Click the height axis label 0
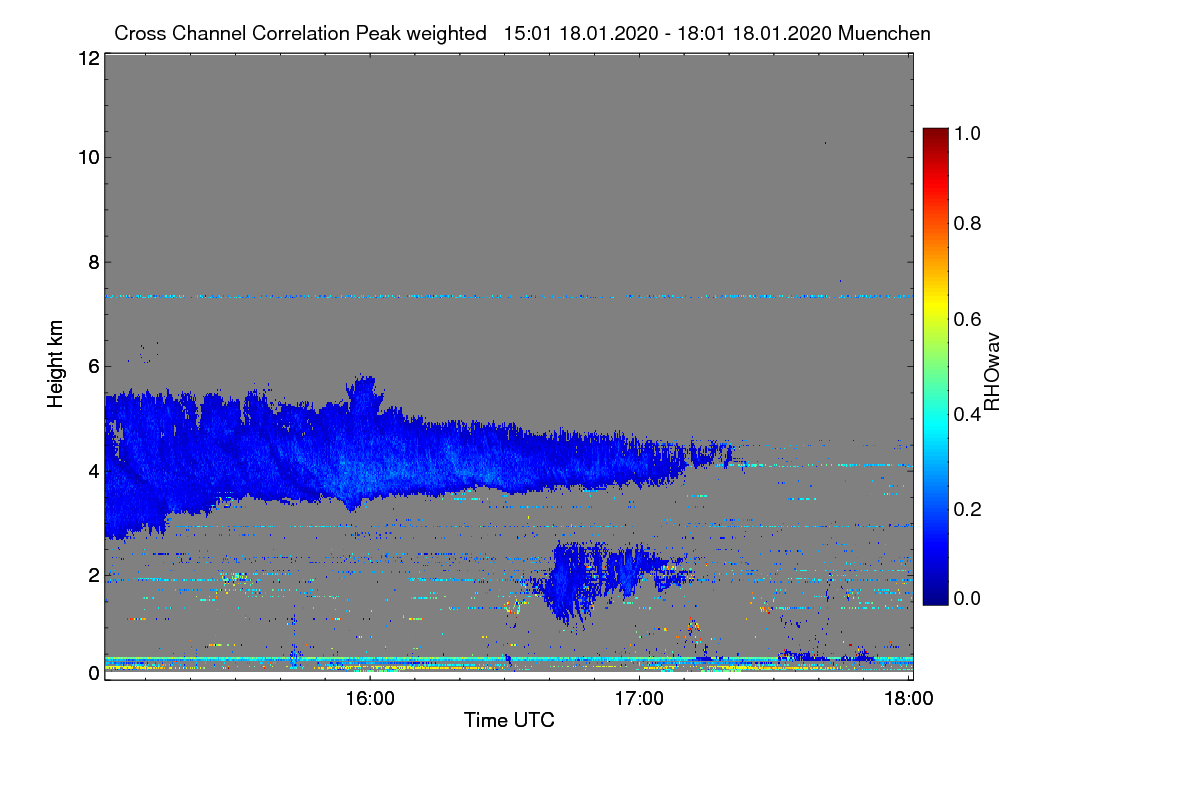 pos(93,674)
